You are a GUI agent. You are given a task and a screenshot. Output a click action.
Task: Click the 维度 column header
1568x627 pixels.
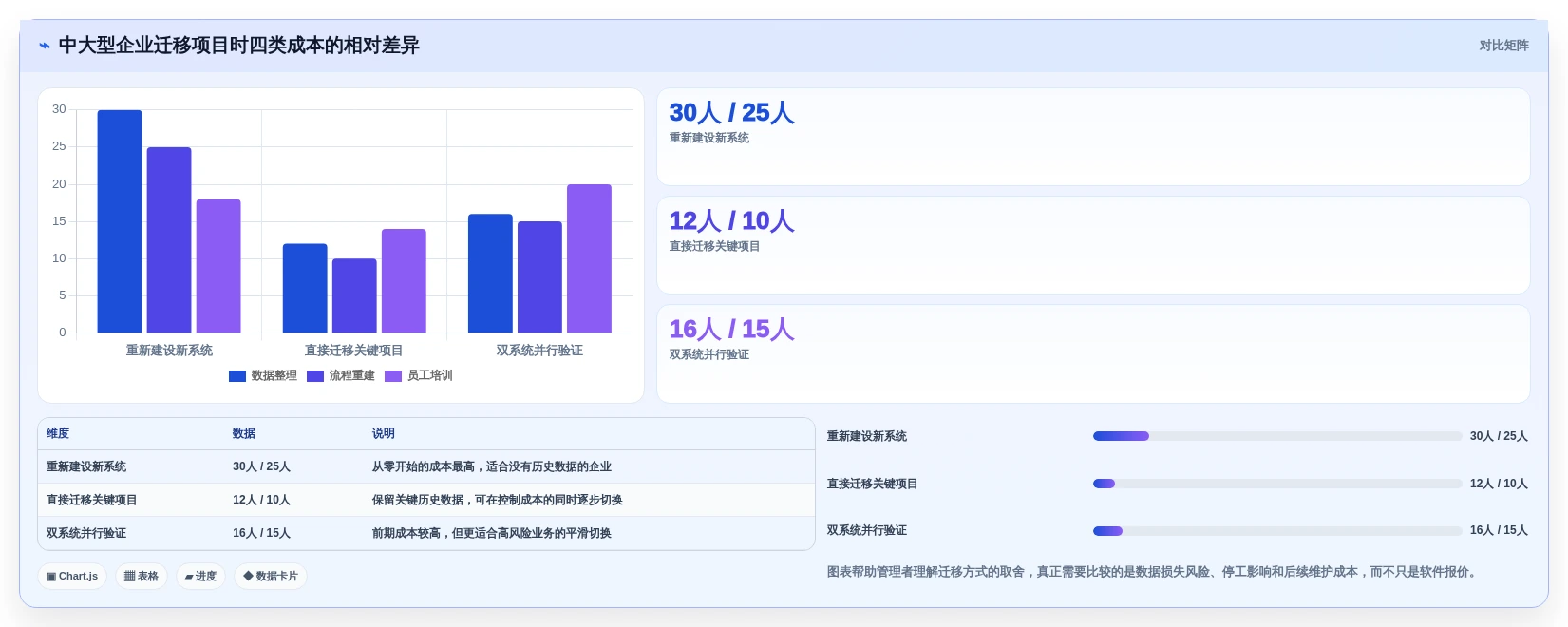(58, 433)
